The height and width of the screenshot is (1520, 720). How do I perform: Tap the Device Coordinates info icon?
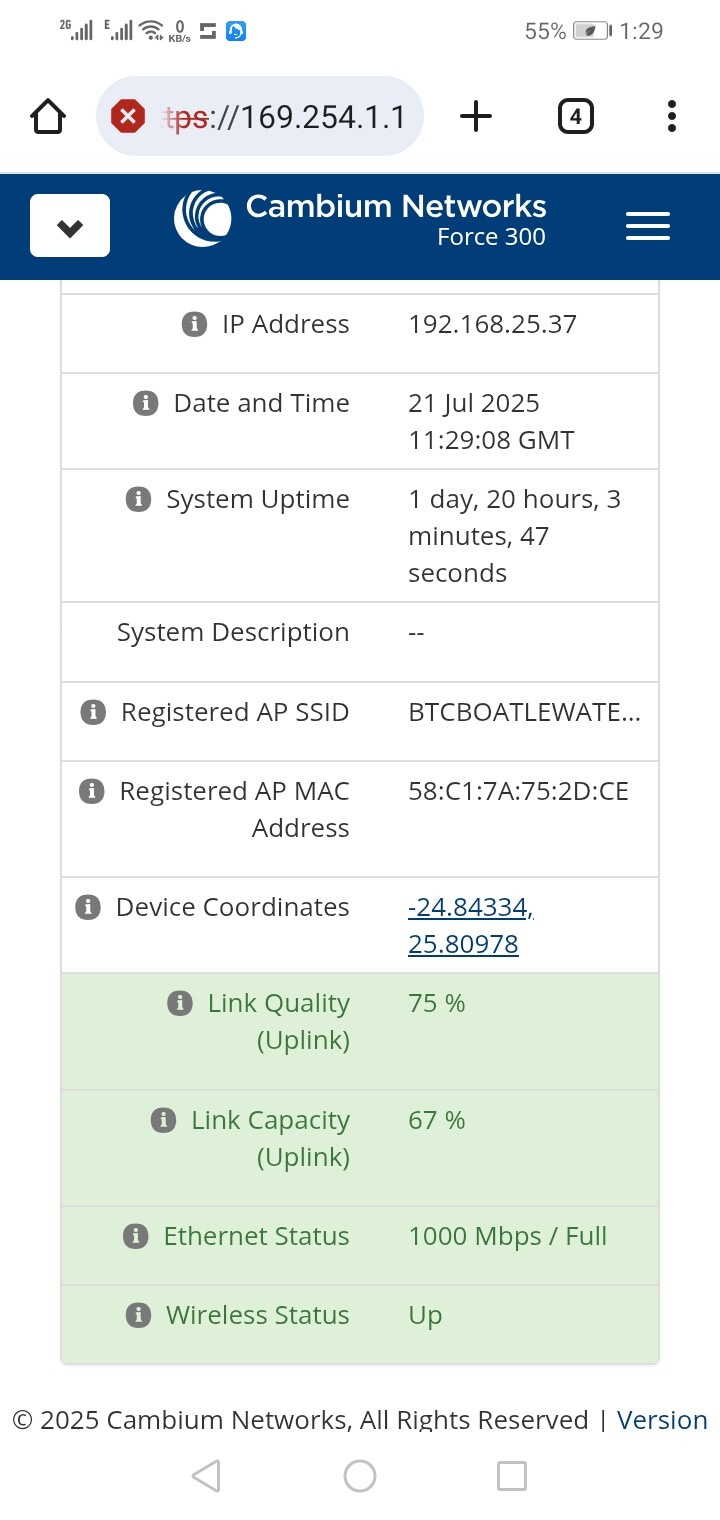click(x=88, y=907)
